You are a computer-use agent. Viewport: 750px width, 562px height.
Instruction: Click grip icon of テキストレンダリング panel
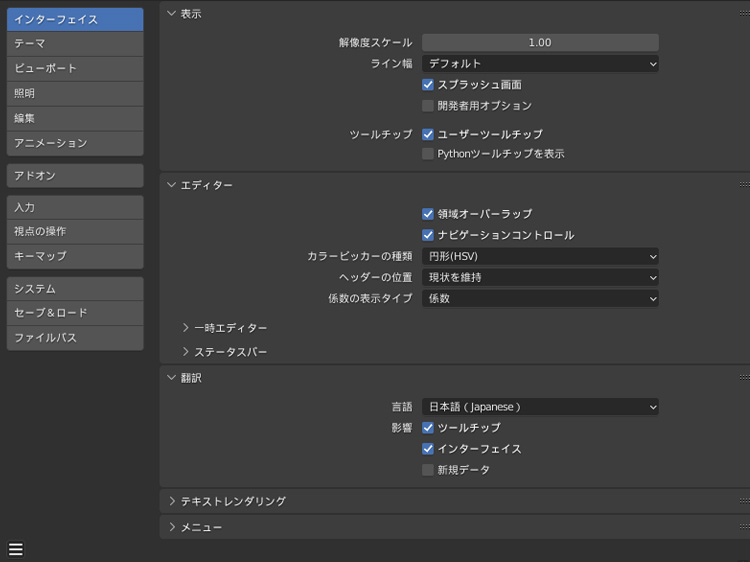[743, 501]
